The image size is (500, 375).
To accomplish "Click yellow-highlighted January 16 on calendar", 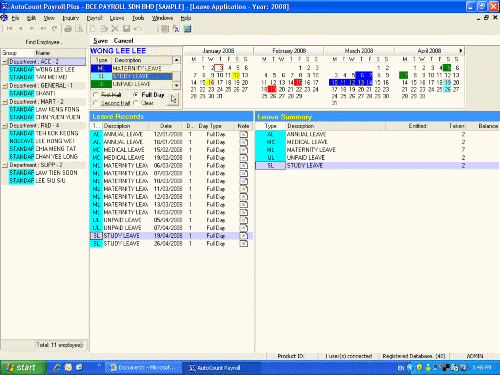I will [211, 82].
